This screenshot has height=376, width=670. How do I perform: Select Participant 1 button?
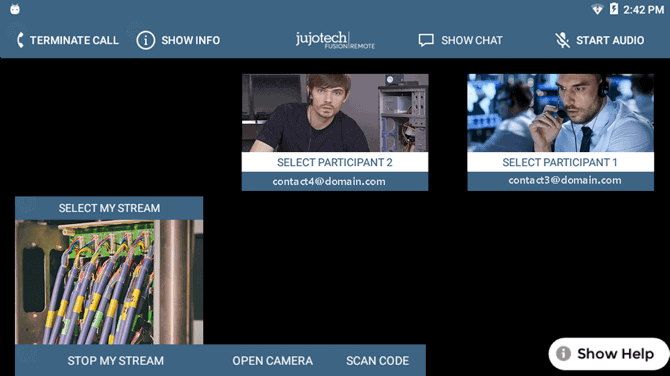(x=560, y=162)
